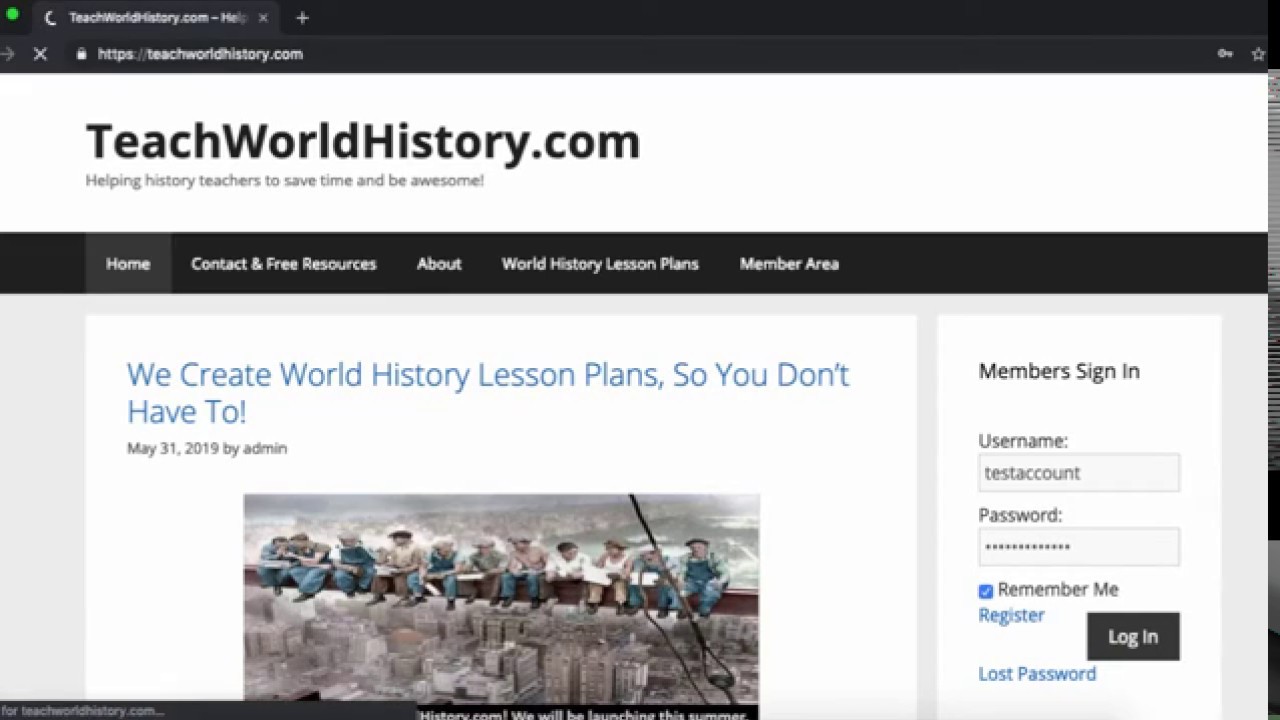Click the 'May 31, 2019' post date
This screenshot has height=720, width=1280.
(172, 448)
